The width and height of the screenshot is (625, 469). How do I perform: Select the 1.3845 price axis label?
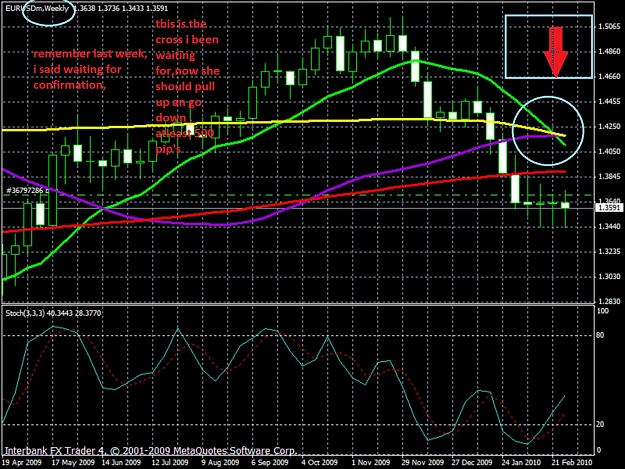(609, 177)
